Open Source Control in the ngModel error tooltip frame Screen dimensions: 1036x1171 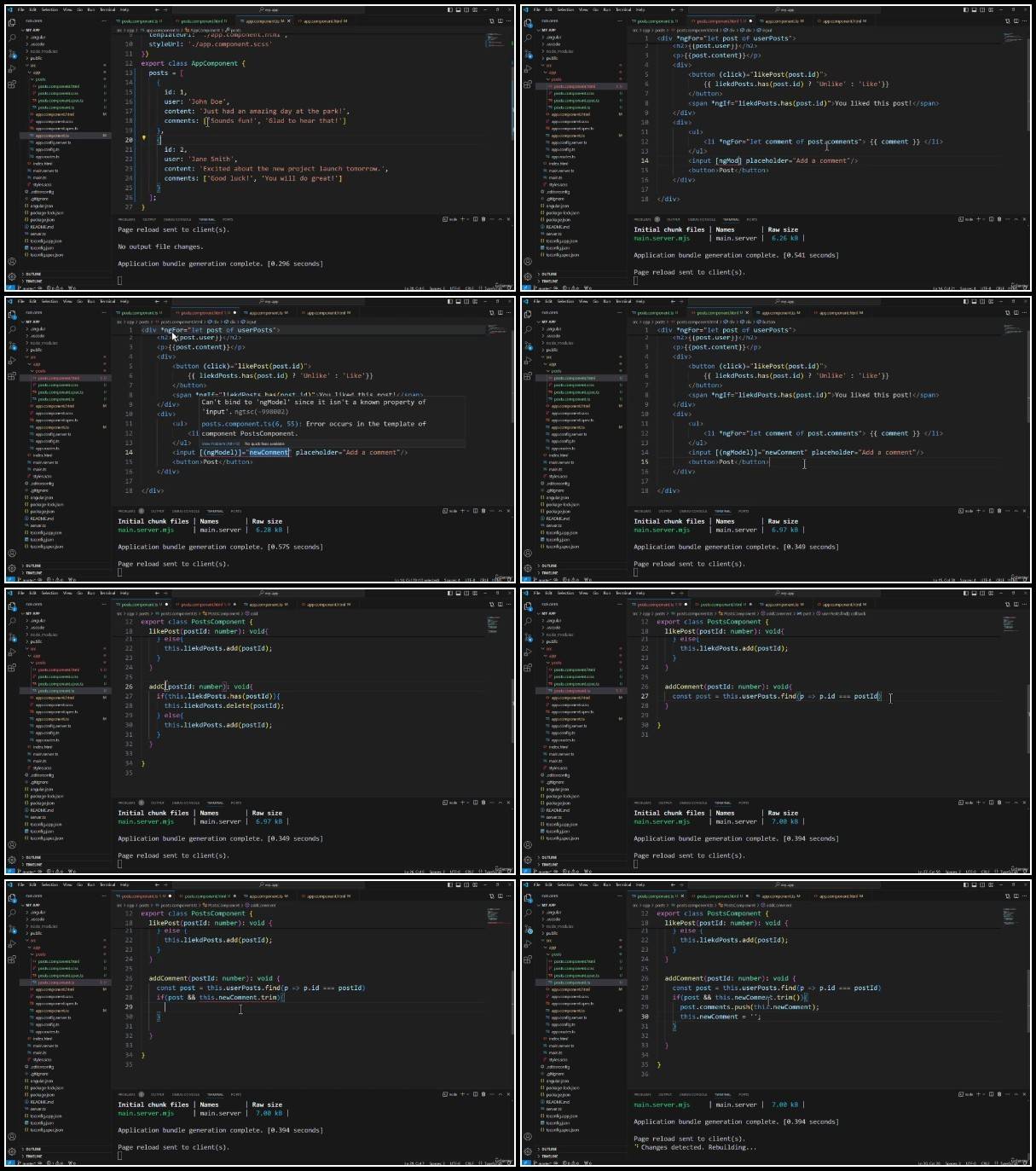[12, 345]
